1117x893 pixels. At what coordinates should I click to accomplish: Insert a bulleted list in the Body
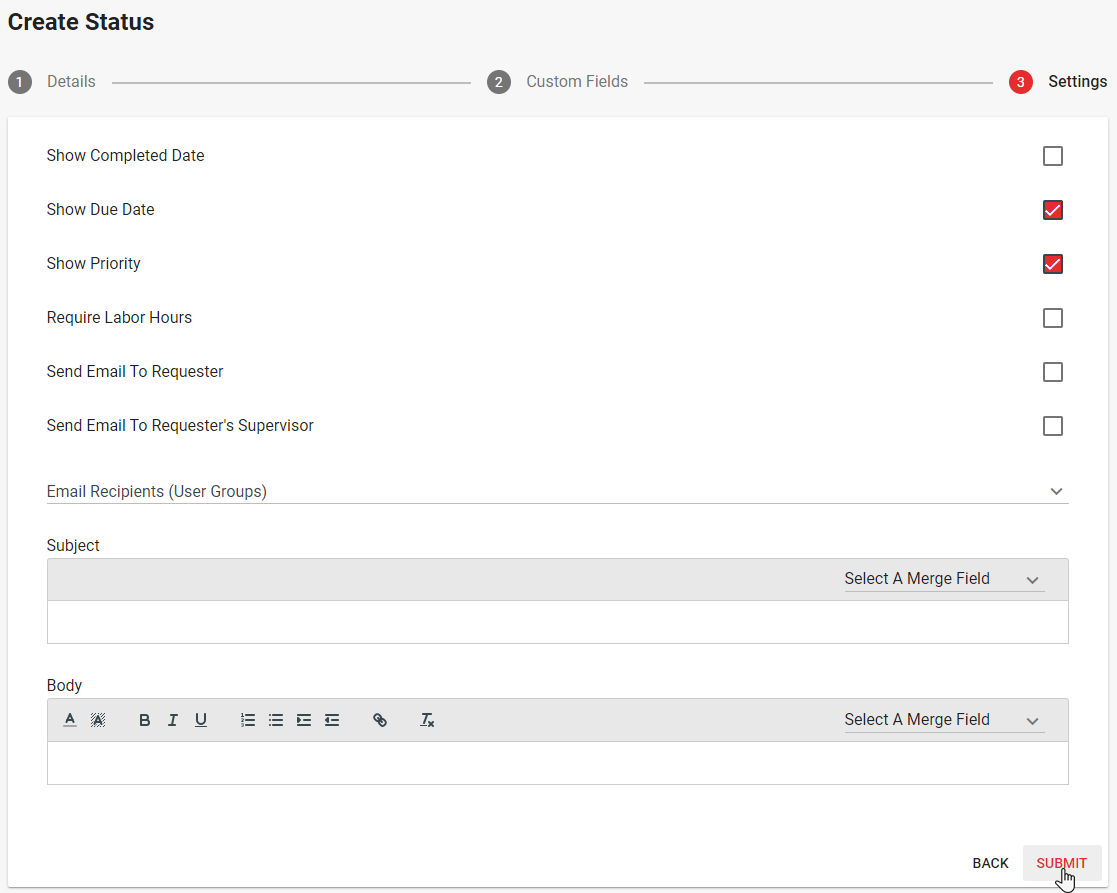276,720
